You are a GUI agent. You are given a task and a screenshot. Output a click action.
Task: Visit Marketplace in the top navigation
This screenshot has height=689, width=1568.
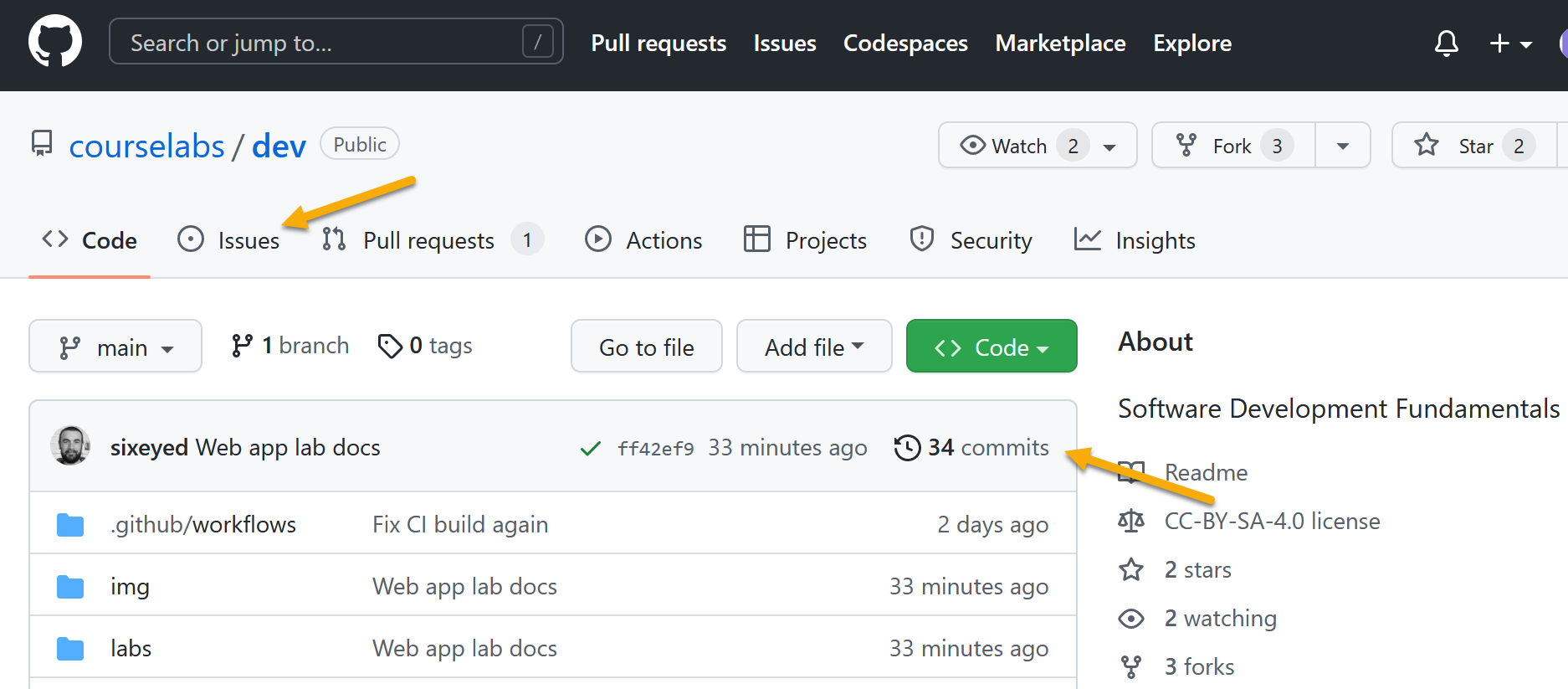pos(1060,43)
